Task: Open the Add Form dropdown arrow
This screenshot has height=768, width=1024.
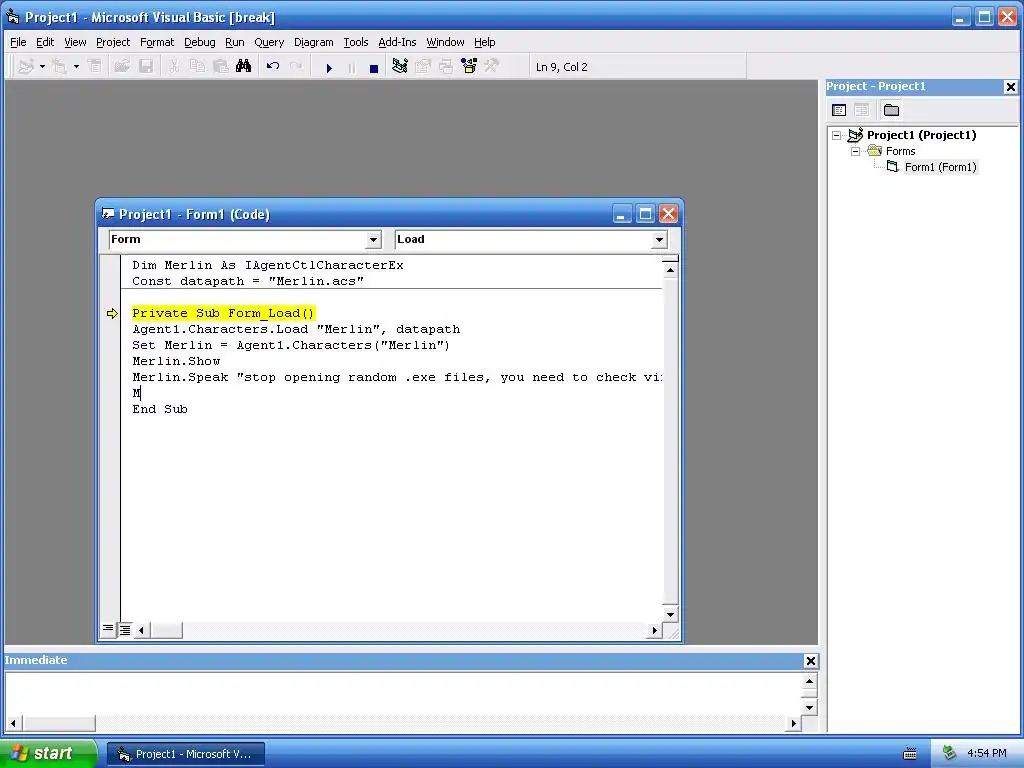Action: coord(76,67)
